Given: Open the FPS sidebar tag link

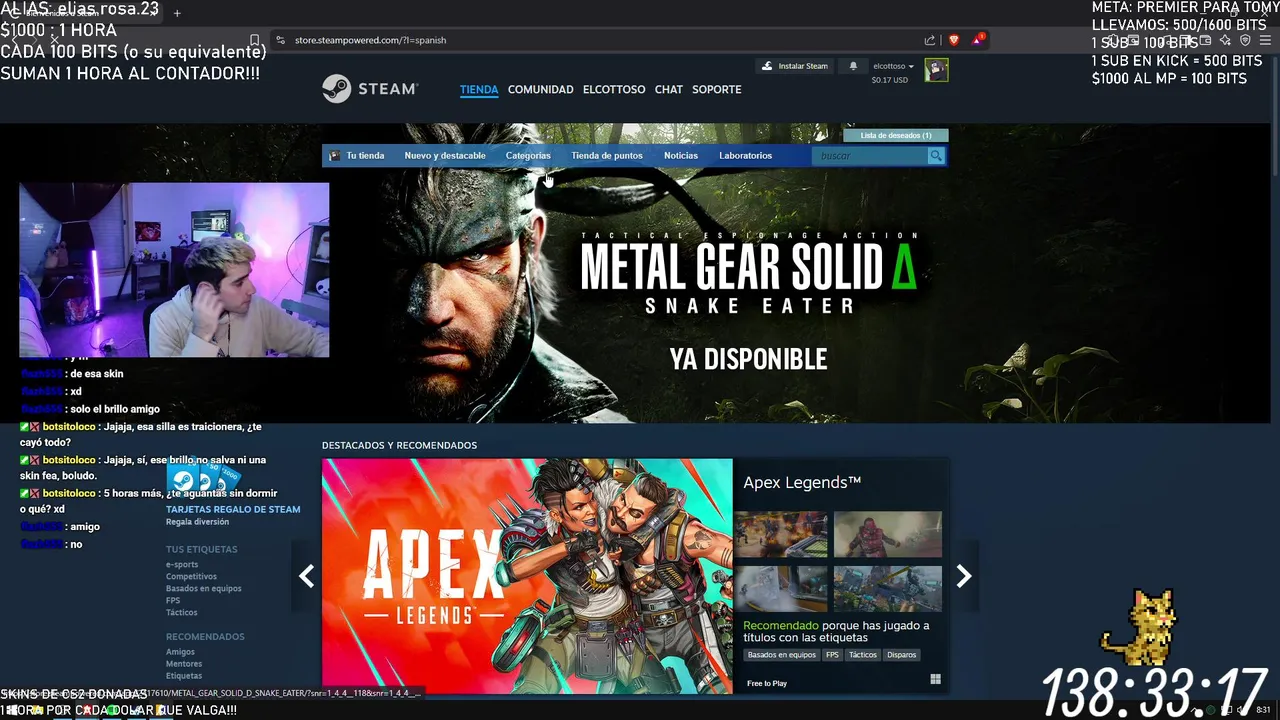Looking at the screenshot, I should tap(173, 601).
